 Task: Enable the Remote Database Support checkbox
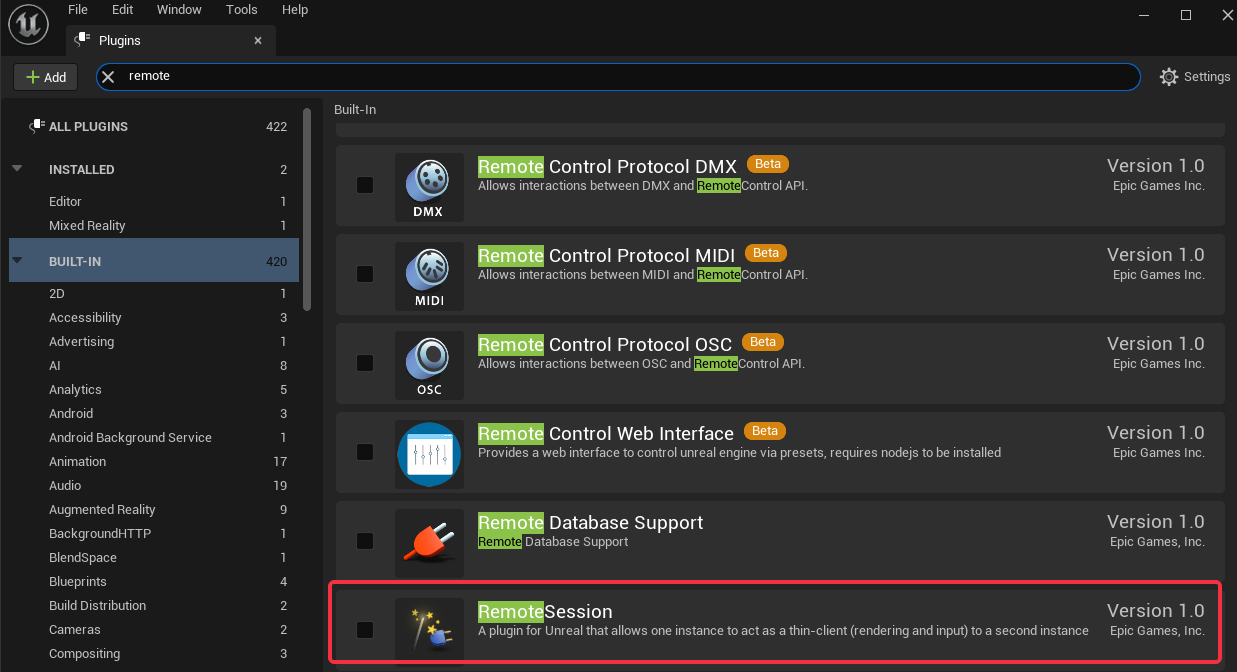(x=365, y=541)
